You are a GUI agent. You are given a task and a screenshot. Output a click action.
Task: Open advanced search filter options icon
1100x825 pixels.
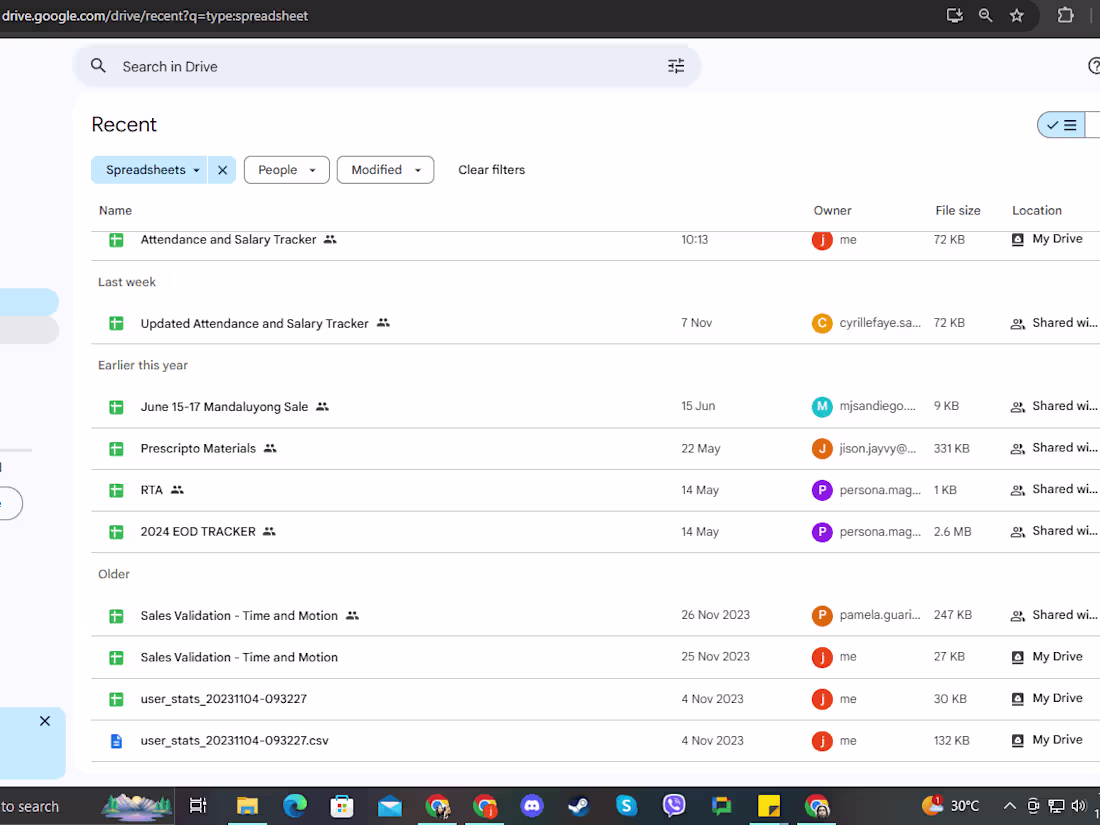(x=676, y=66)
